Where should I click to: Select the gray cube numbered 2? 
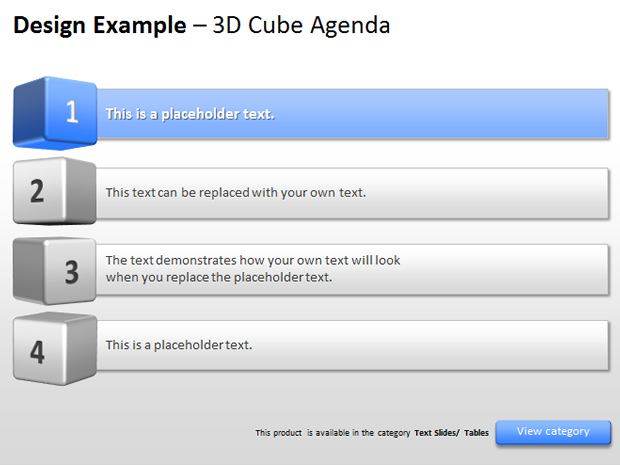(x=55, y=191)
